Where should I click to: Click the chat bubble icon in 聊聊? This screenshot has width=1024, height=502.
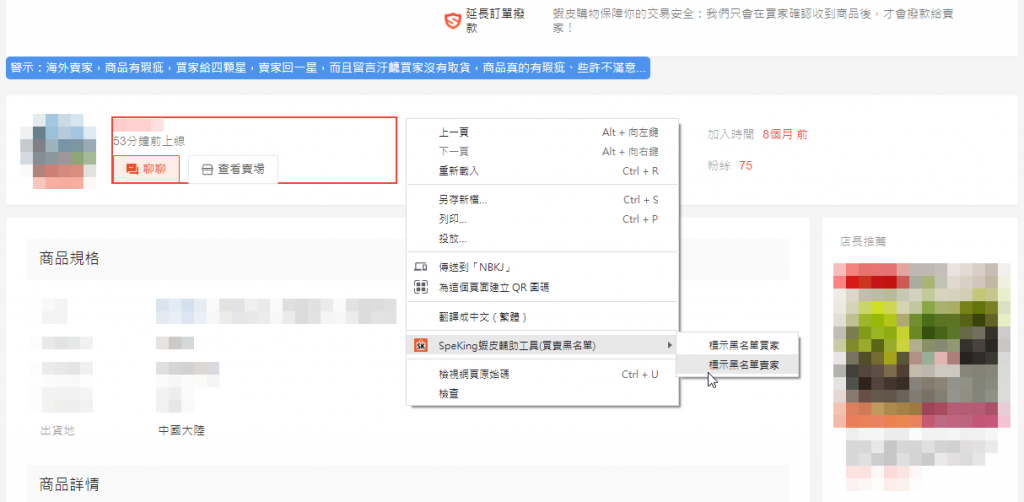tap(132, 170)
